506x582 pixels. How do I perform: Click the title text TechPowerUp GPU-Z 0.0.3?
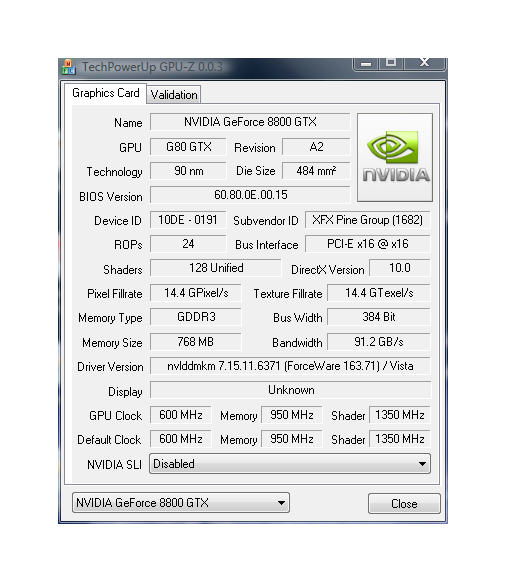(x=152, y=66)
